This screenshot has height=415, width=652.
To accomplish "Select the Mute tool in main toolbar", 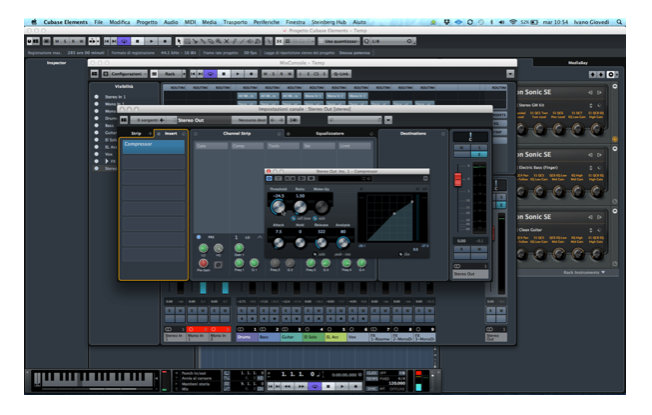I will (227, 41).
